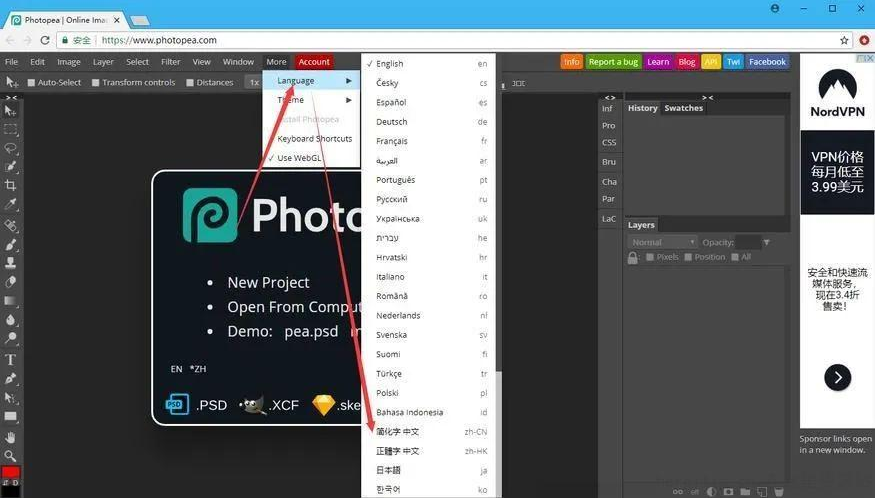Select the Magic Wand quick selection tool
875x498 pixels.
[x=11, y=166]
